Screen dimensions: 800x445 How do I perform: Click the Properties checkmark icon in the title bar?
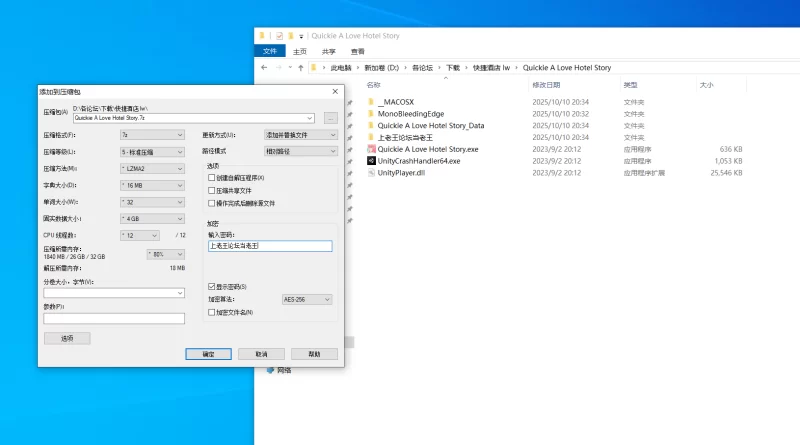279,36
